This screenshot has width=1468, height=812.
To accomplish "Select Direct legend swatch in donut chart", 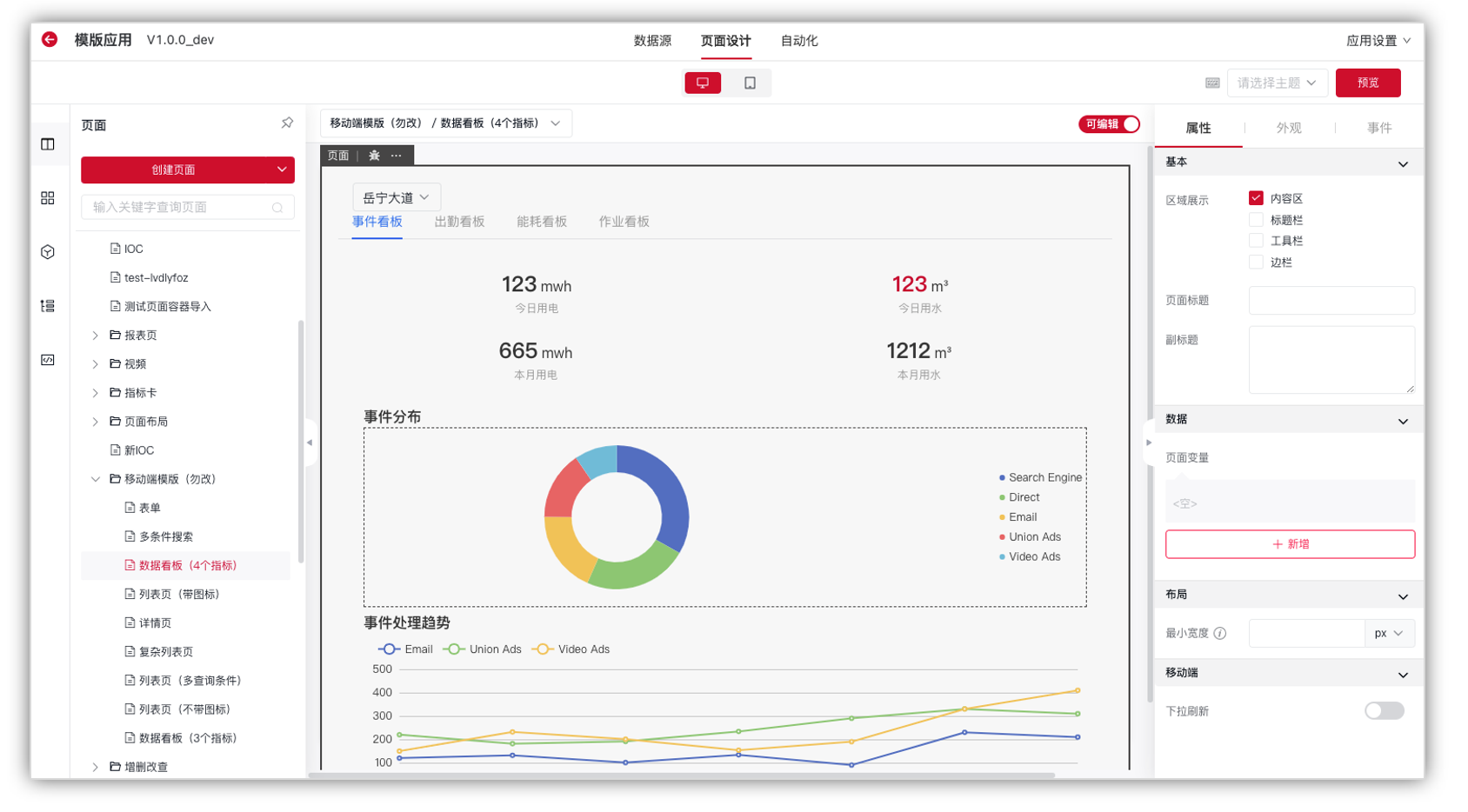I will pyautogui.click(x=1002, y=498).
